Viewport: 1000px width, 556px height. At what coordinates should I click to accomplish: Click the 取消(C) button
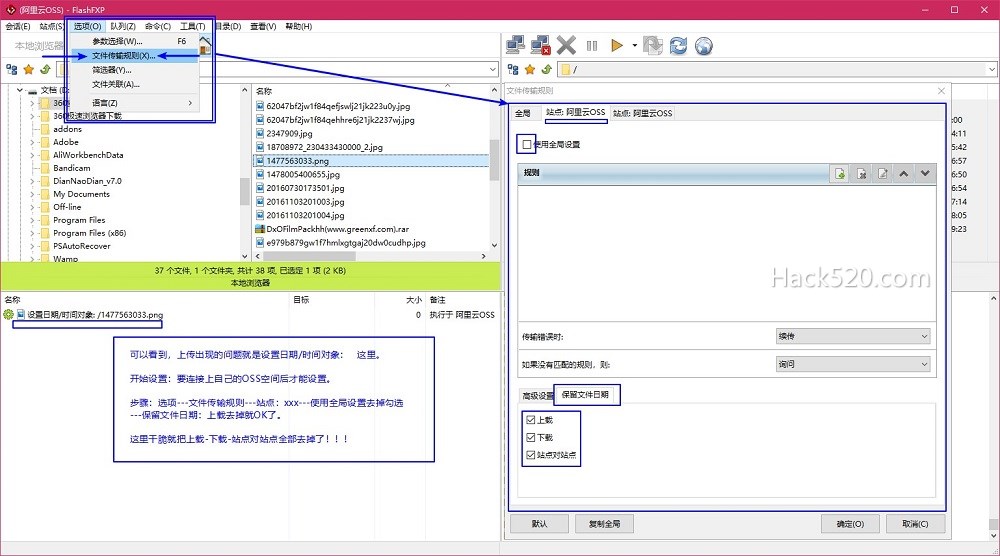click(915, 523)
